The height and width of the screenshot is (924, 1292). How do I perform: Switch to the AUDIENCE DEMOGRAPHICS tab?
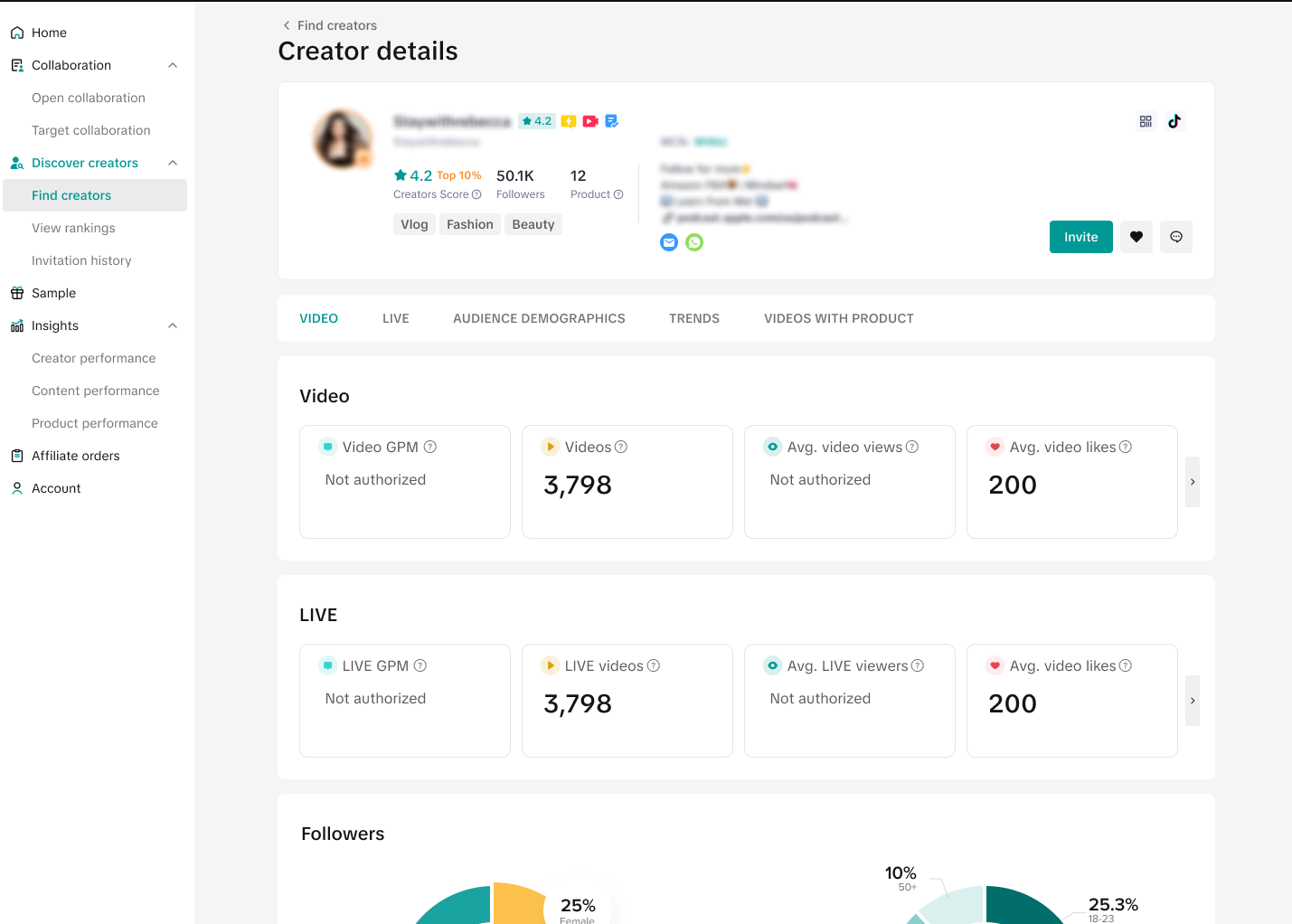539,318
